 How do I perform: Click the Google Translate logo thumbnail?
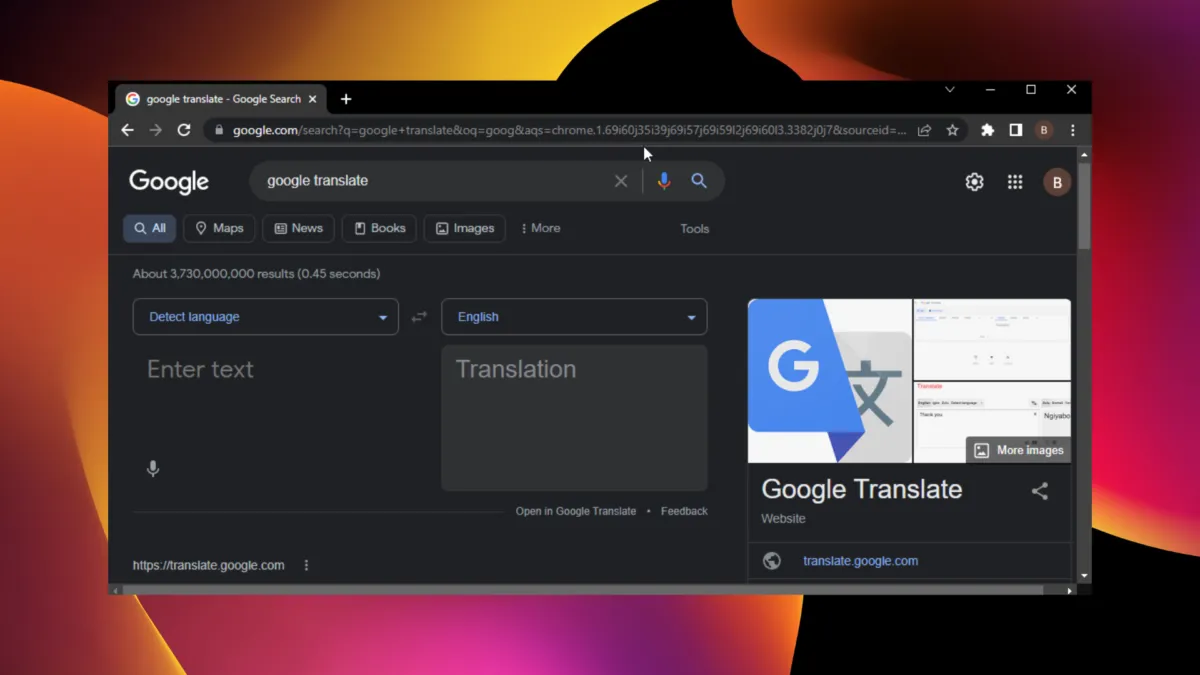pyautogui.click(x=830, y=381)
